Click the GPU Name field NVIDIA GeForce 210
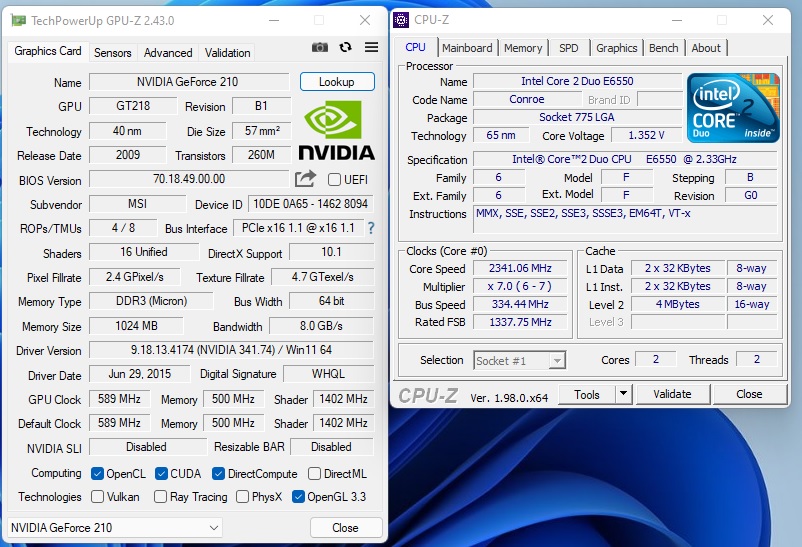The image size is (802, 547). click(x=189, y=82)
